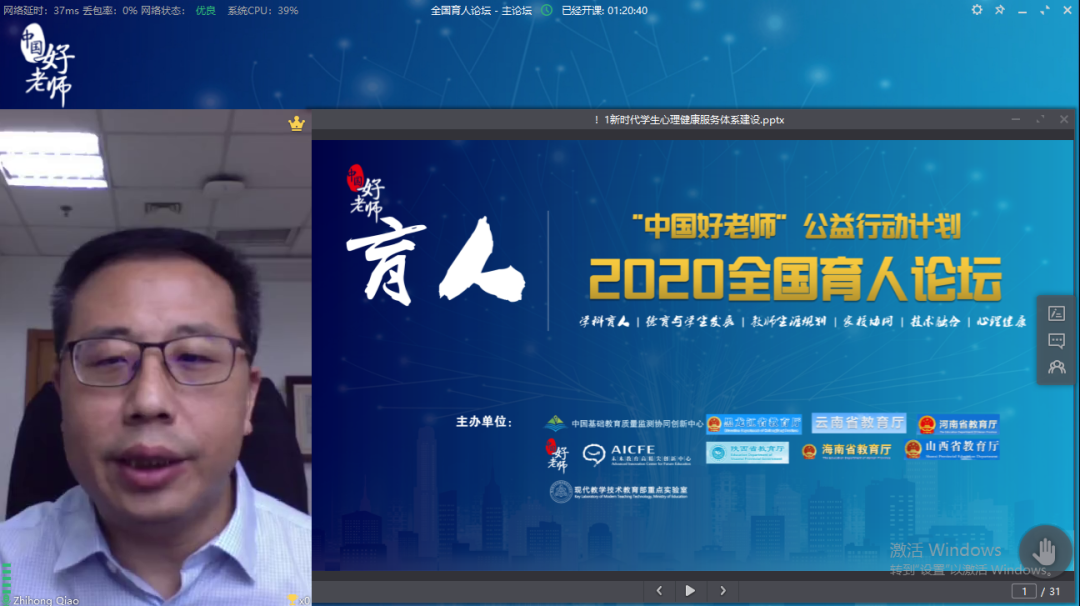Click the 全国育人论坛 - 主论坛 title

[481, 10]
